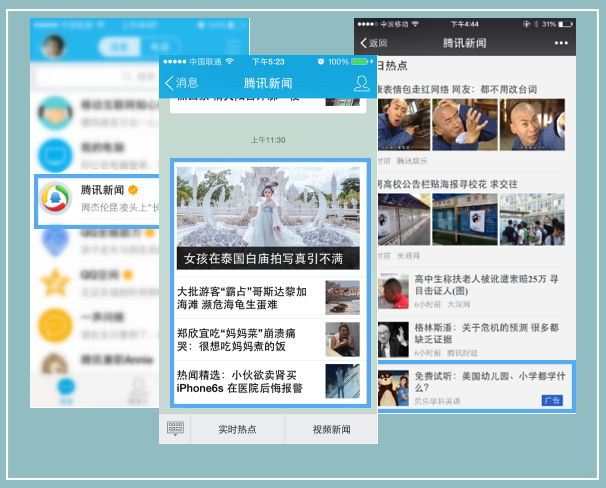Tap the blurred user avatar at top
Screen dimensions: 606x488
click(53, 46)
